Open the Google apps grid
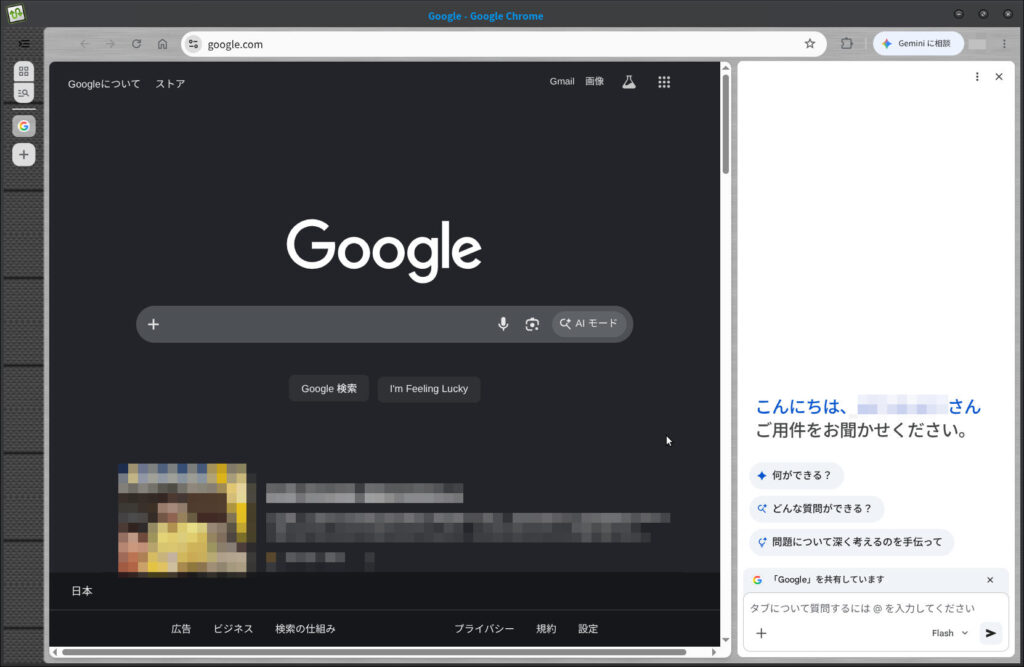This screenshot has height=667, width=1024. pyautogui.click(x=664, y=82)
